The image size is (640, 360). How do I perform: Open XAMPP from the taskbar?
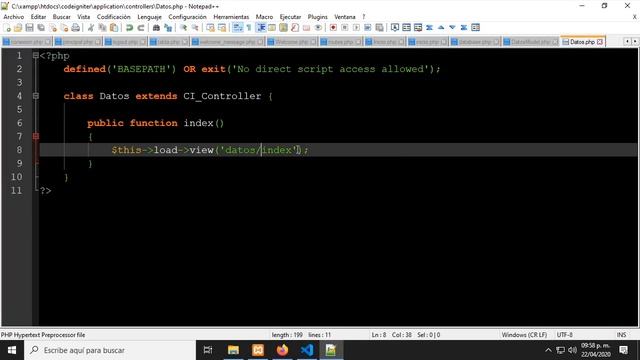point(258,350)
